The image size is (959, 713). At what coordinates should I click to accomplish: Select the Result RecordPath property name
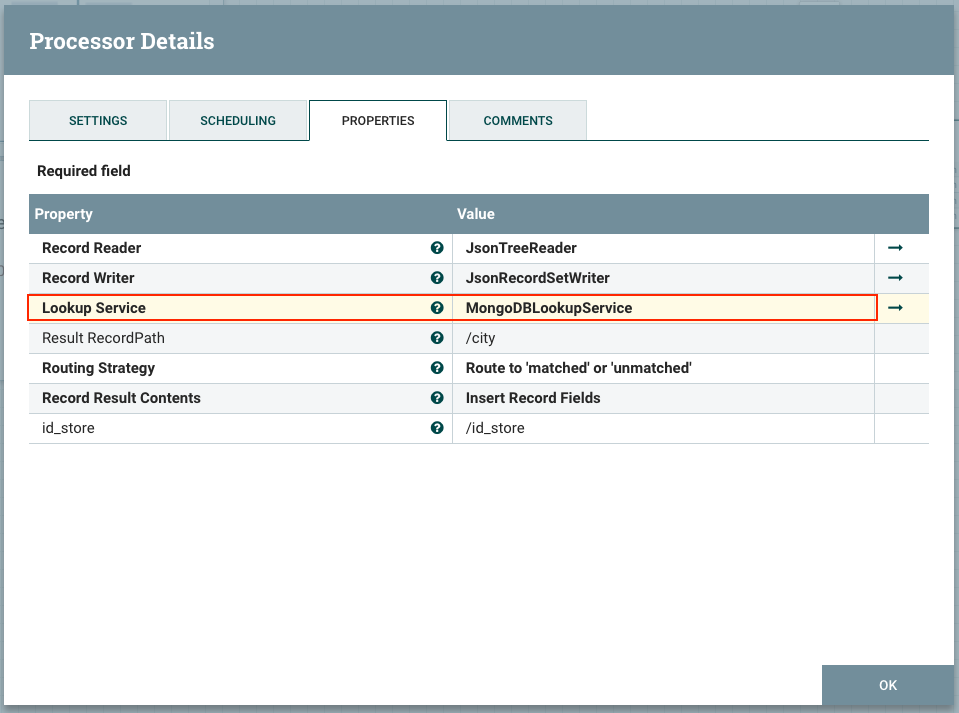point(103,338)
